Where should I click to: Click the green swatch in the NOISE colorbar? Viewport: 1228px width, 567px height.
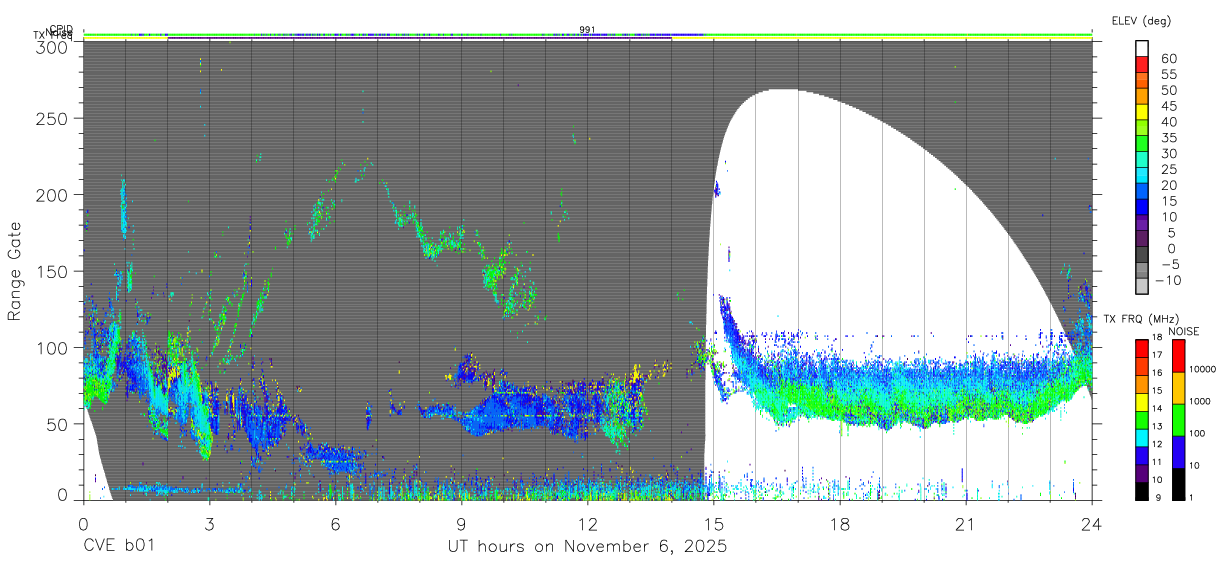[1178, 420]
